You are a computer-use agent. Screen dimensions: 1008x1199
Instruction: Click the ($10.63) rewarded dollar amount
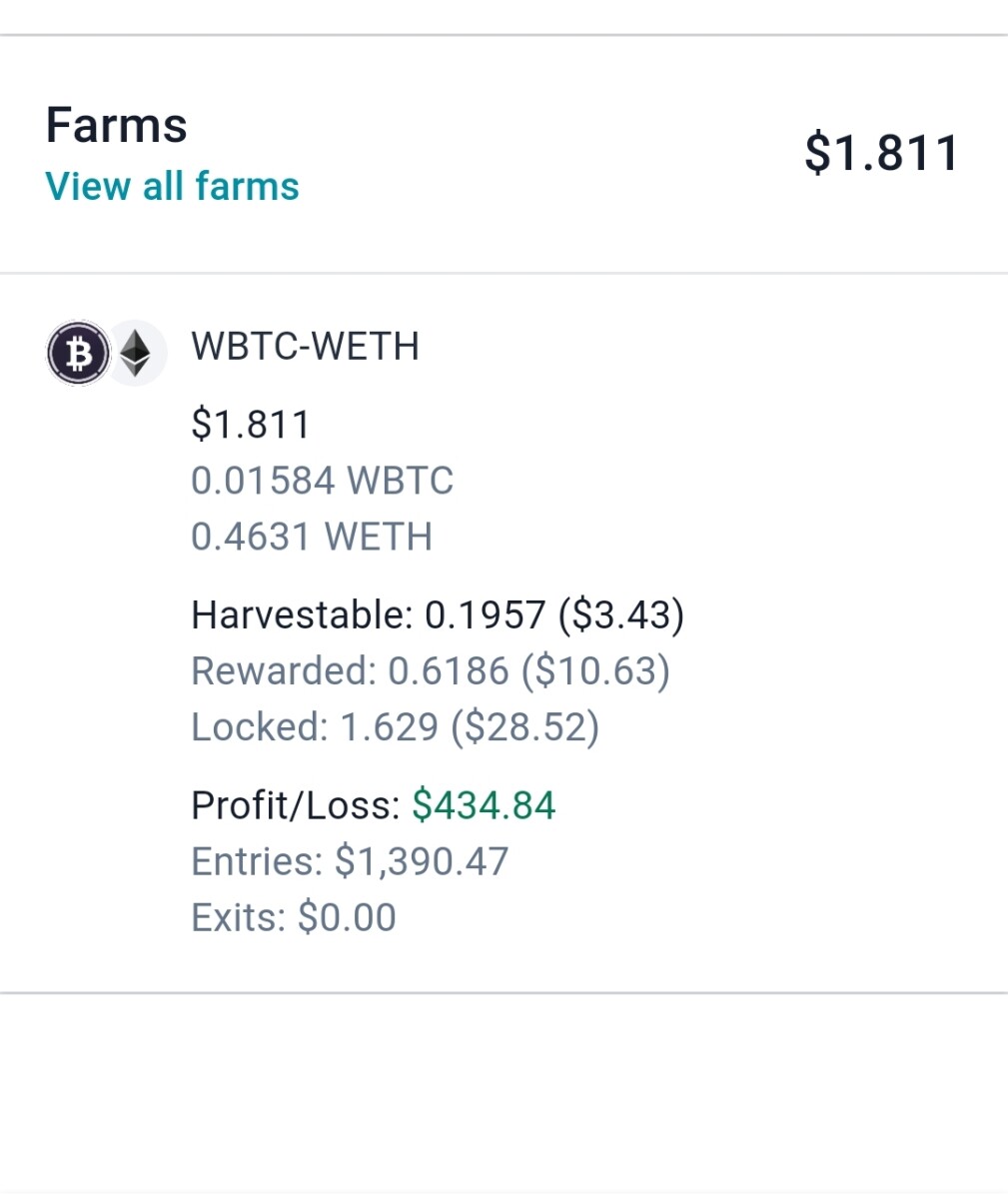pyautogui.click(x=595, y=670)
